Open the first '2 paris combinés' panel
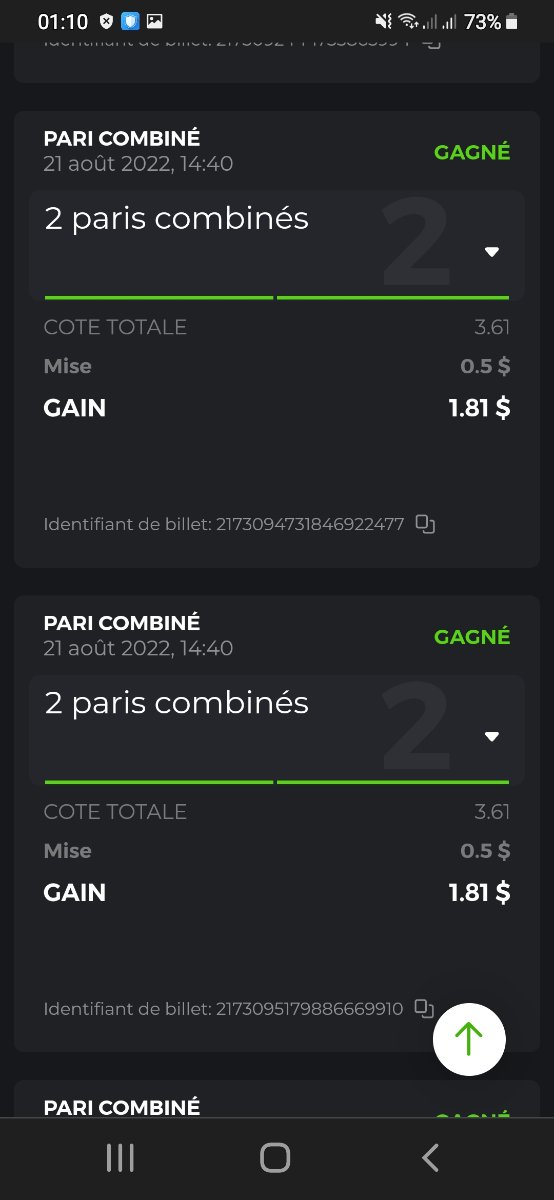The height and width of the screenshot is (1200, 554). pos(277,245)
